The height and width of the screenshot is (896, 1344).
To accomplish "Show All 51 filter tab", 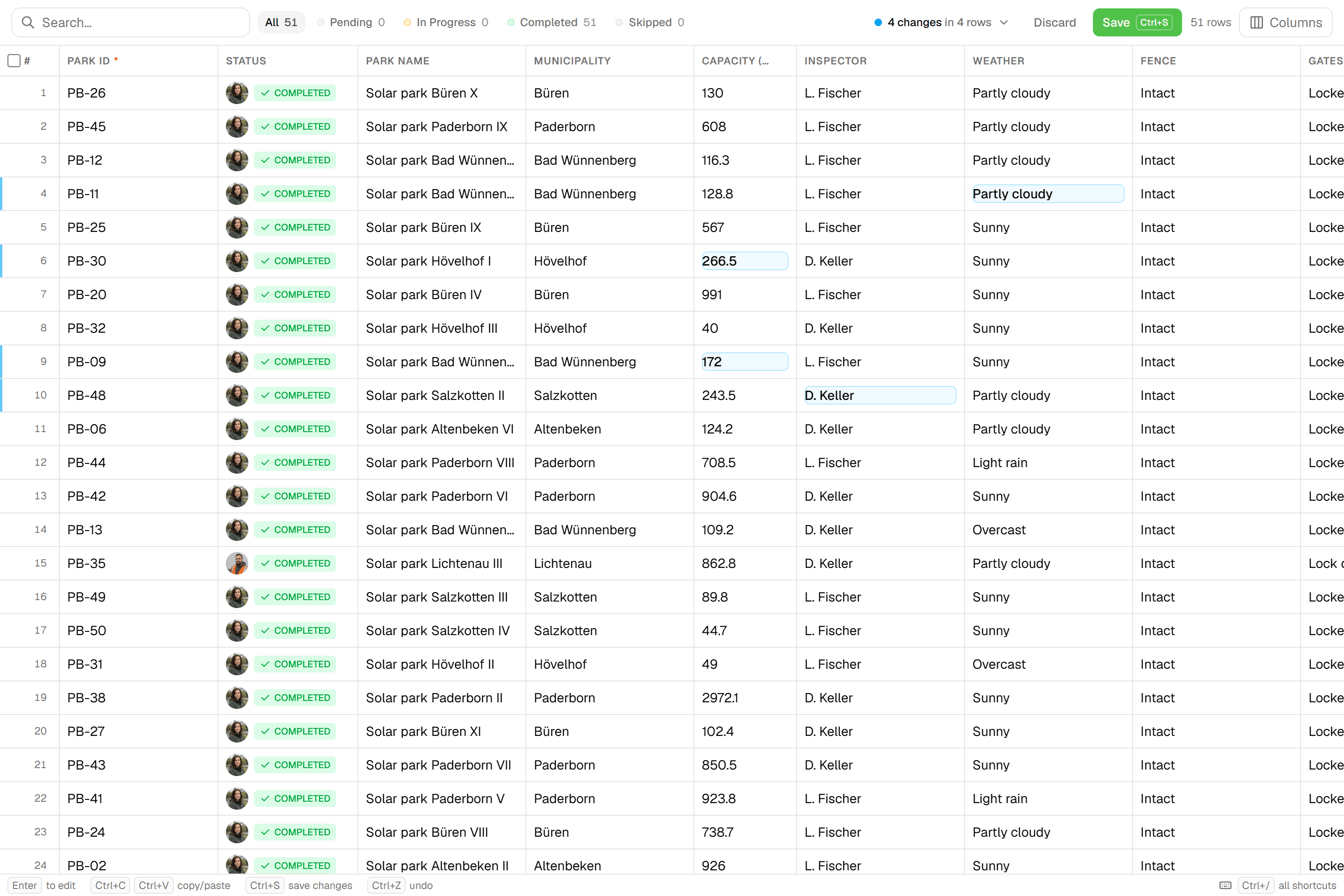I will 281,22.
